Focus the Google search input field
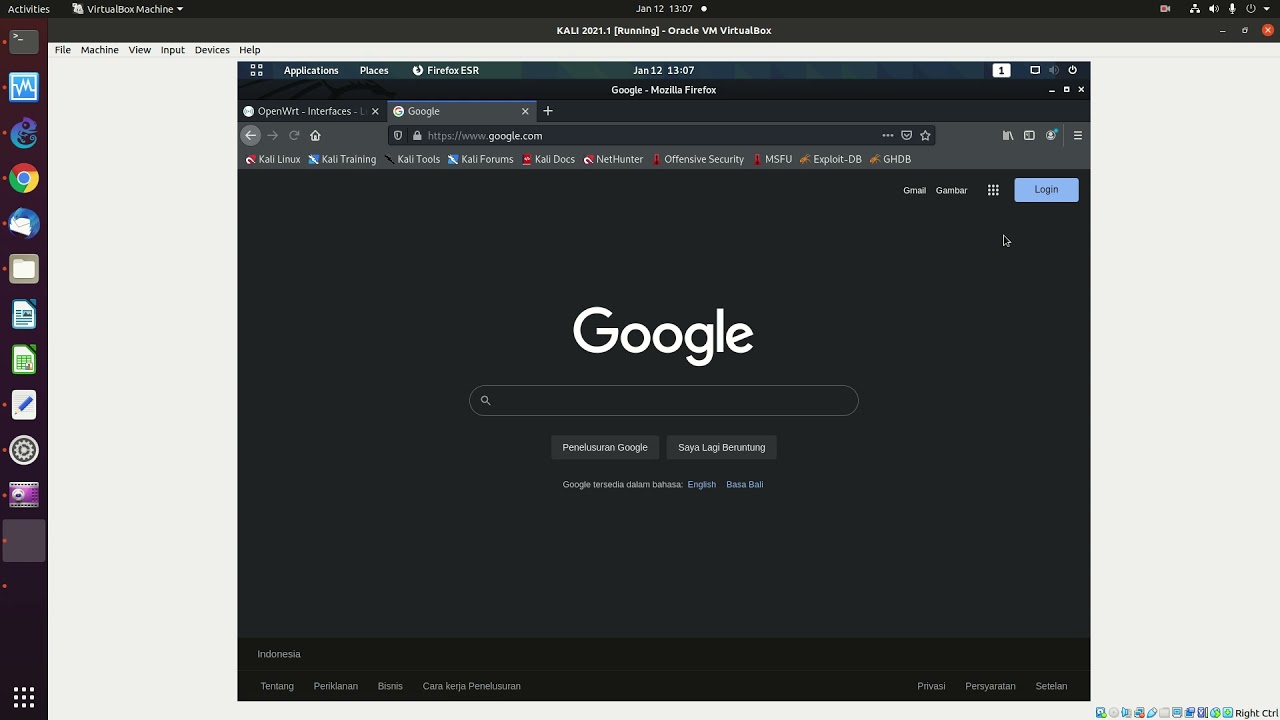Image resolution: width=1280 pixels, height=720 pixels. click(664, 400)
